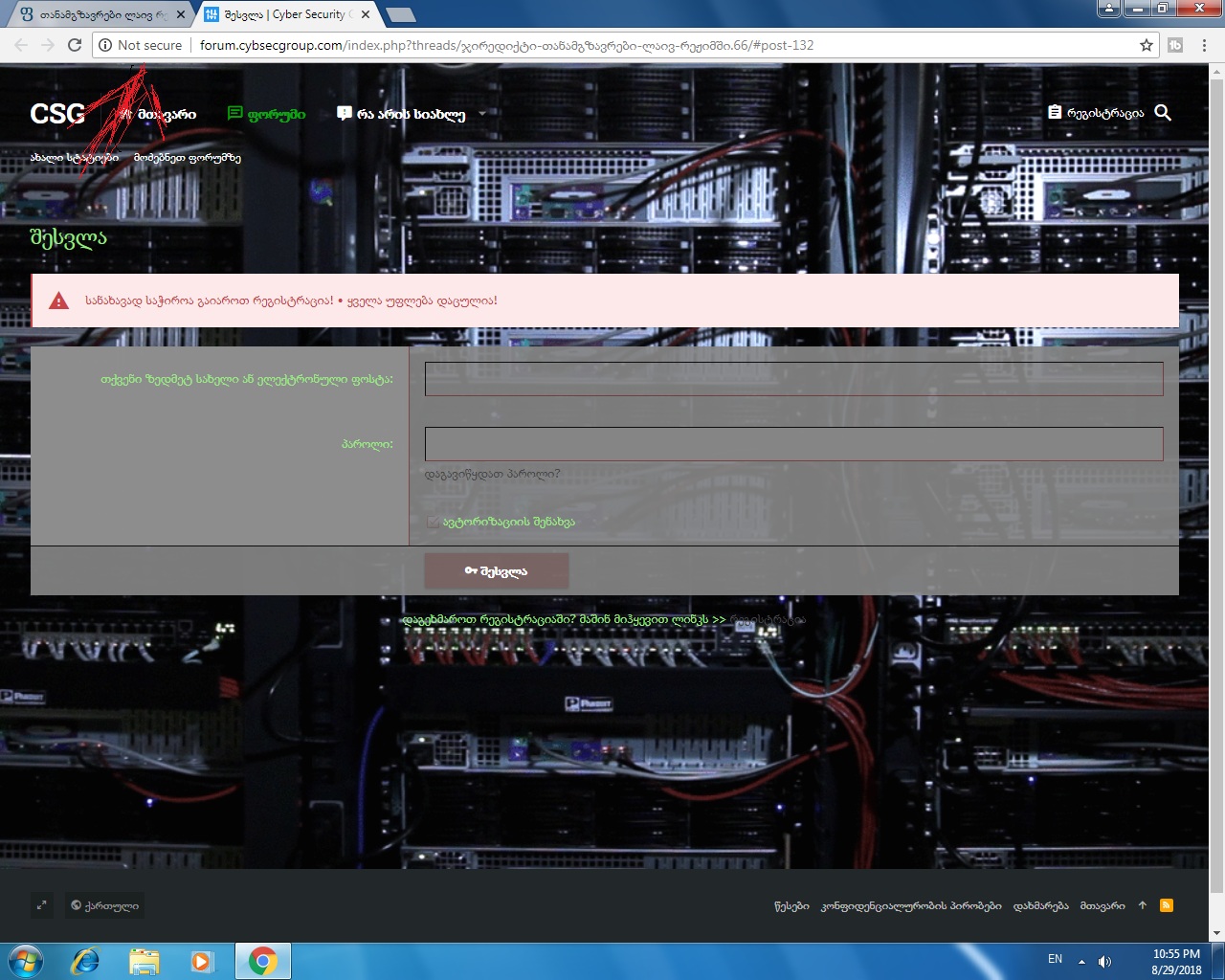Image resolution: width=1225 pixels, height=980 pixels.
Task: Click the forgot password link under the password field
Action: click(x=493, y=474)
